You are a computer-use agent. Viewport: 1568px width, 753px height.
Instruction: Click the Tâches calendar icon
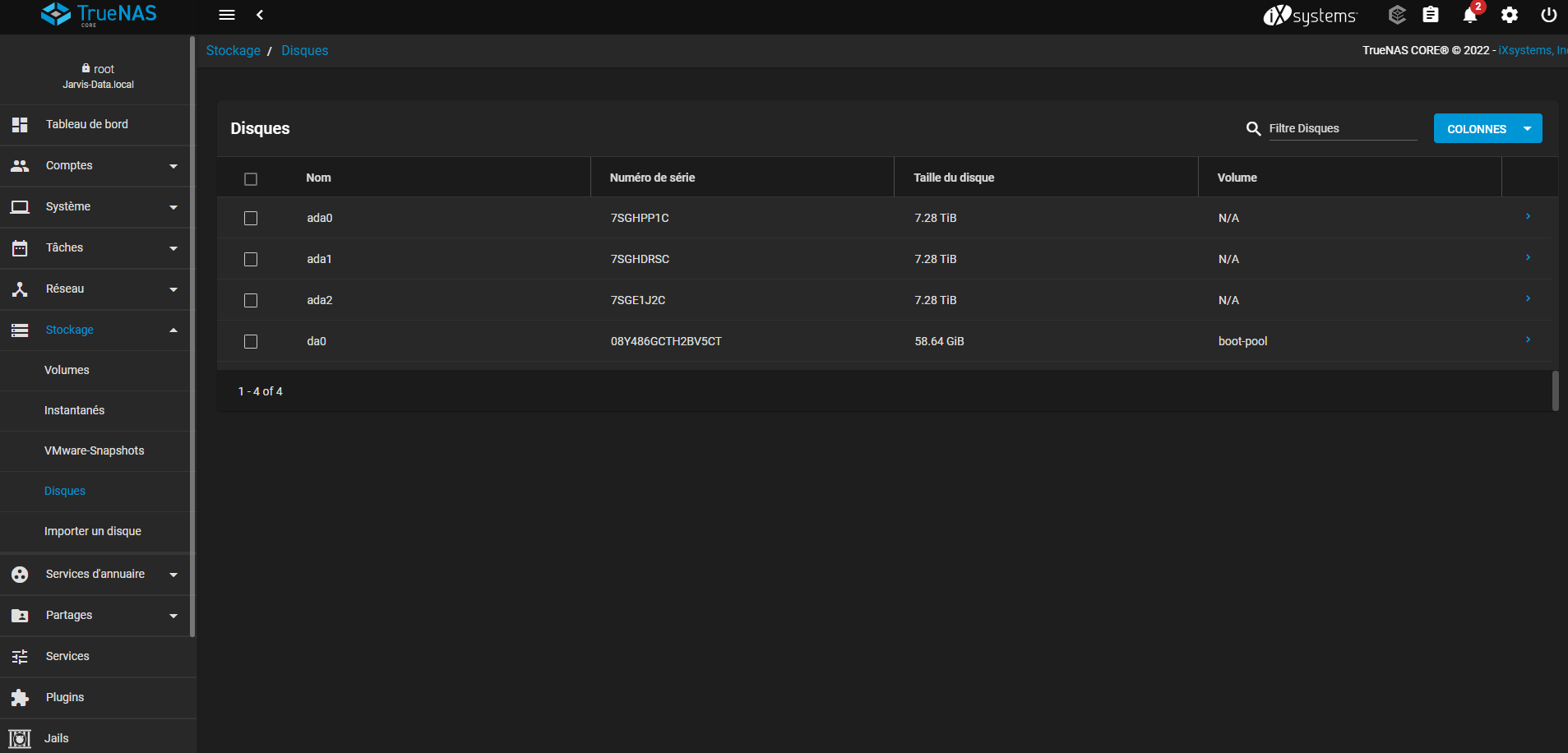(20, 247)
